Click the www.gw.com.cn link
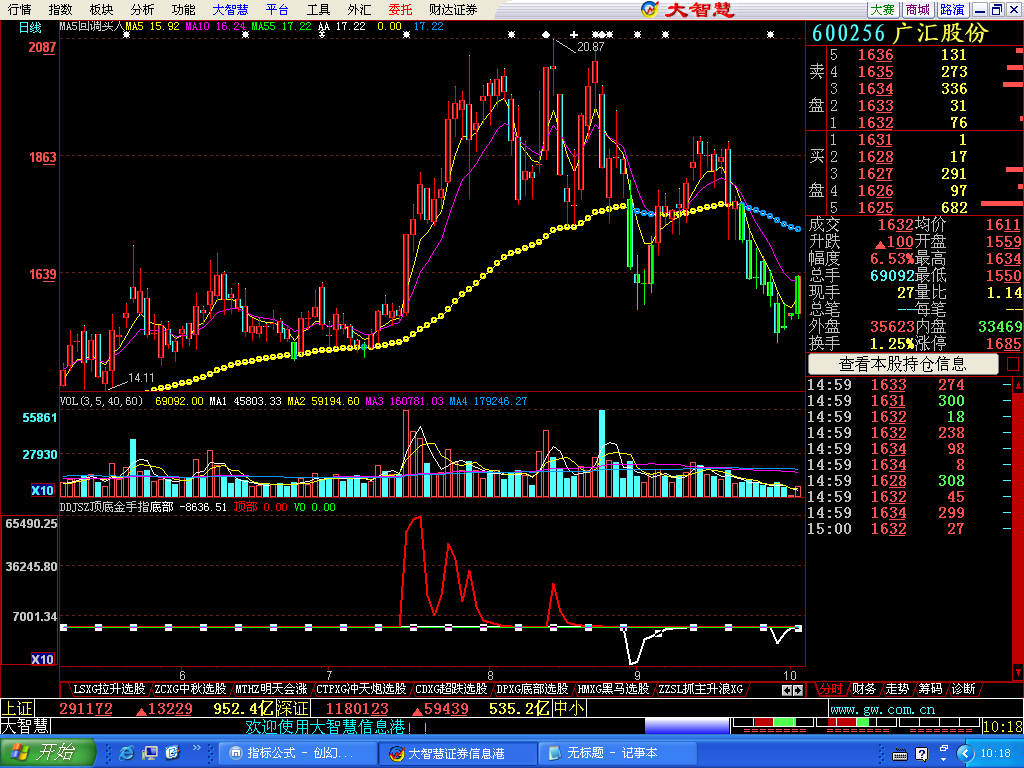1024x768 pixels. pos(882,709)
